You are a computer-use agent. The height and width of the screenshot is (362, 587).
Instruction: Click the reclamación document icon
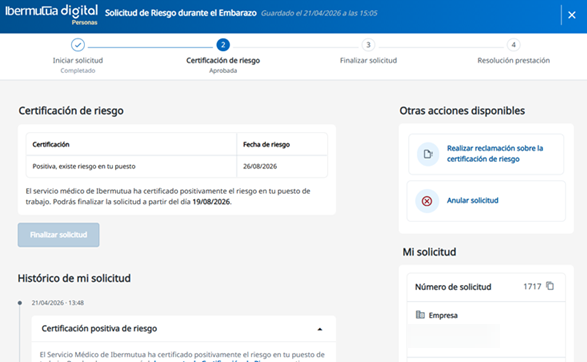click(x=428, y=154)
